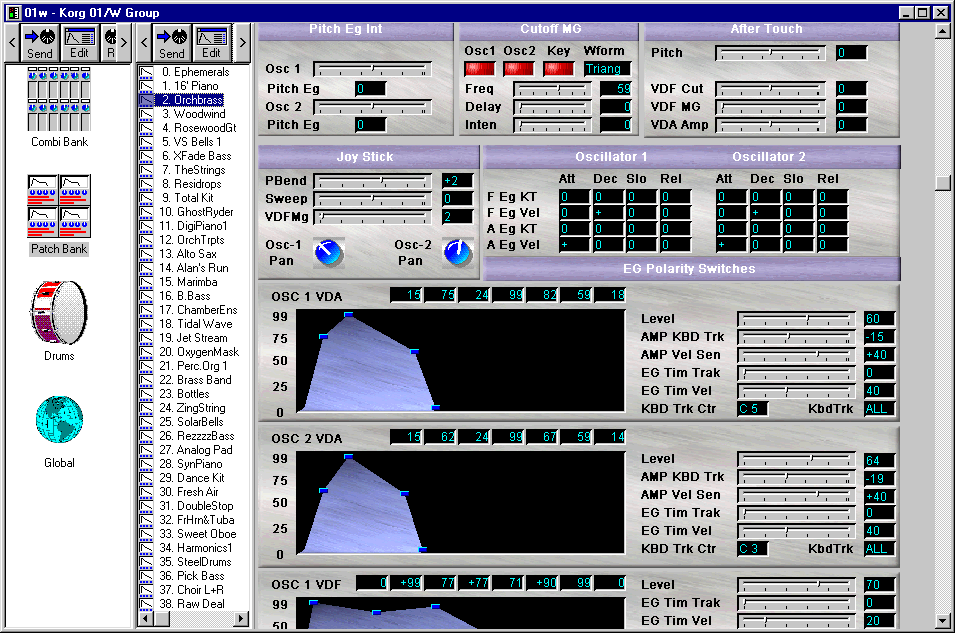Image resolution: width=955 pixels, height=633 pixels.
Task: Open the Wform Triang dropdown
Action: coord(607,69)
